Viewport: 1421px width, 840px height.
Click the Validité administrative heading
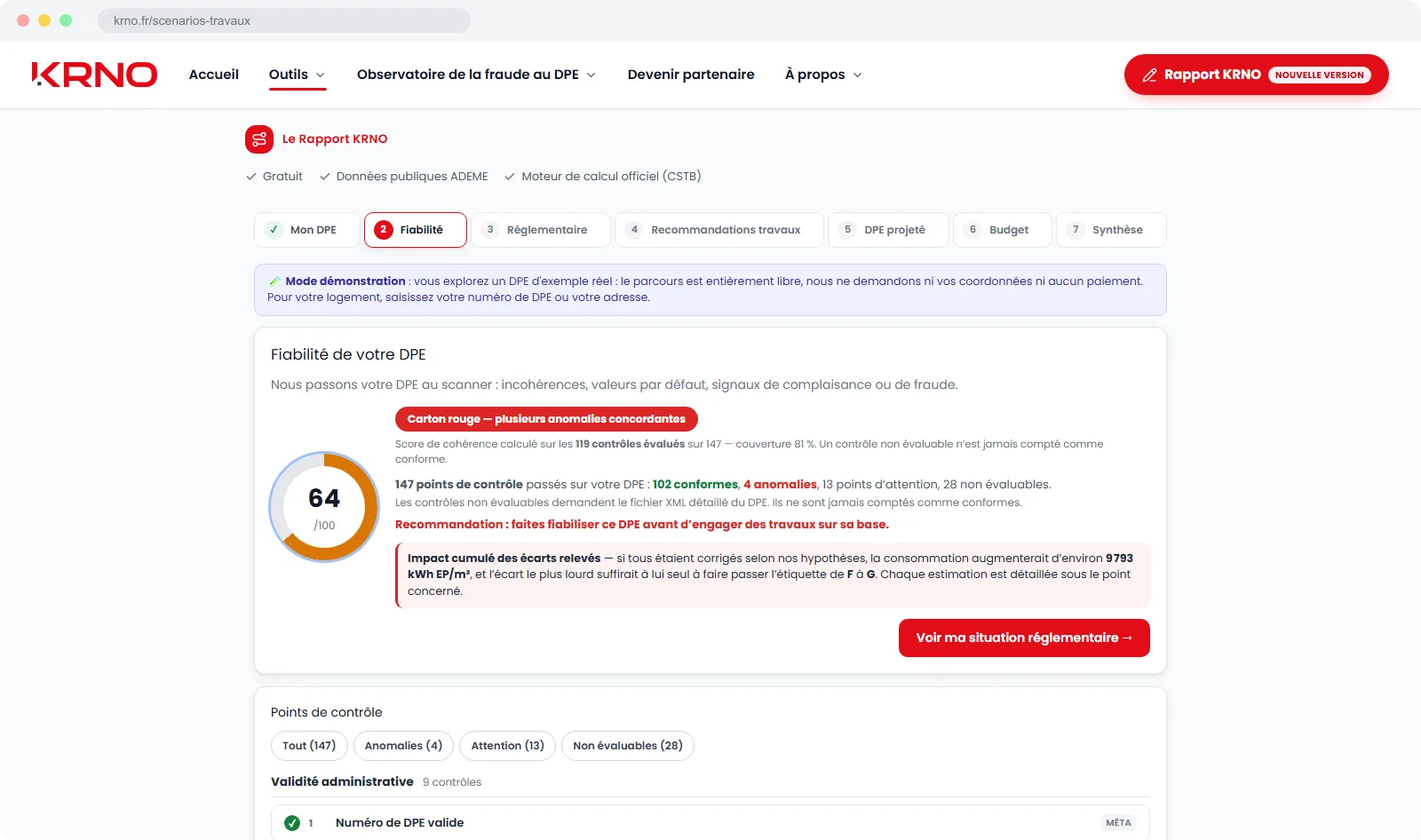tap(342, 782)
